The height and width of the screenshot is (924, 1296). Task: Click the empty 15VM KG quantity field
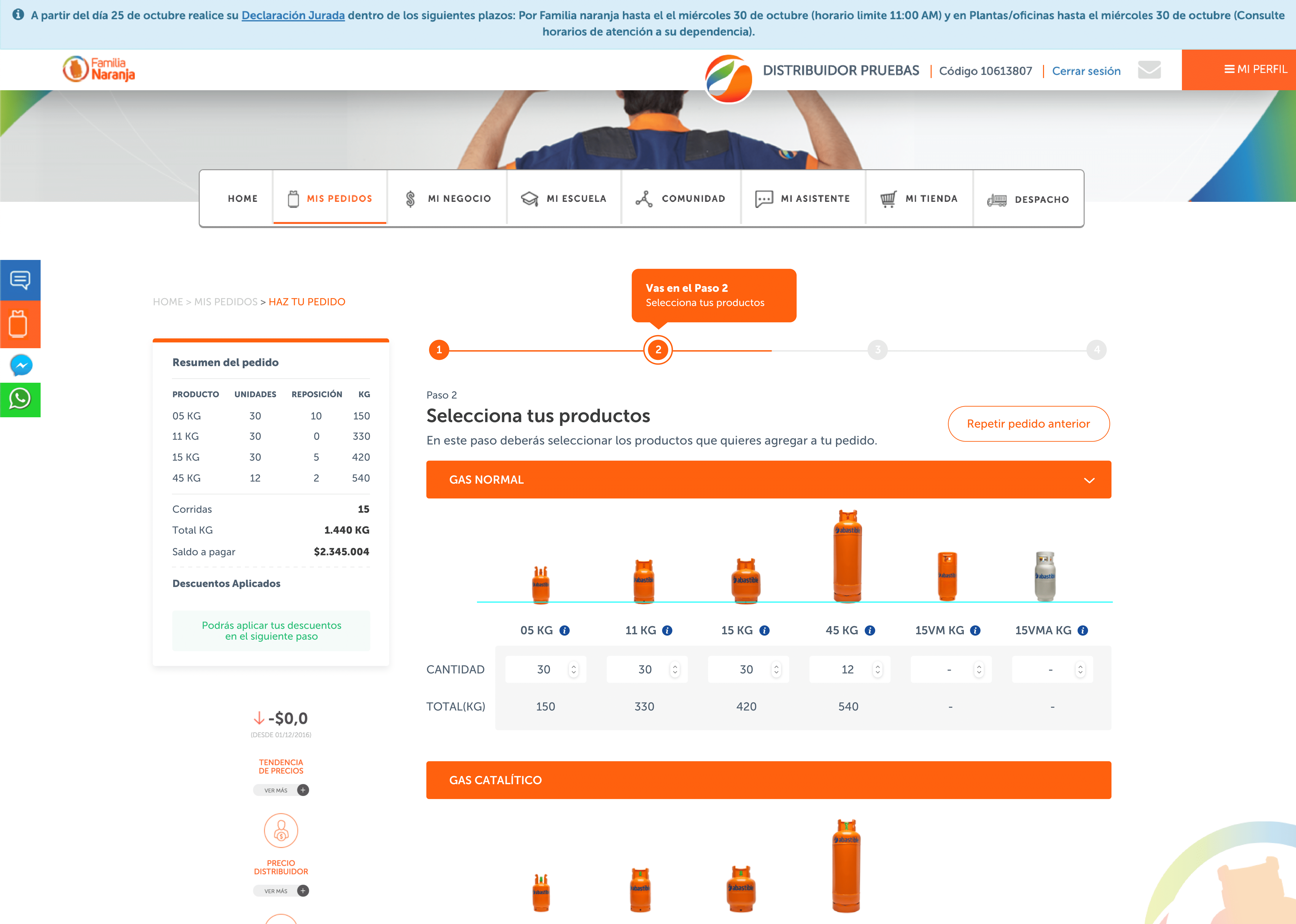(951, 670)
